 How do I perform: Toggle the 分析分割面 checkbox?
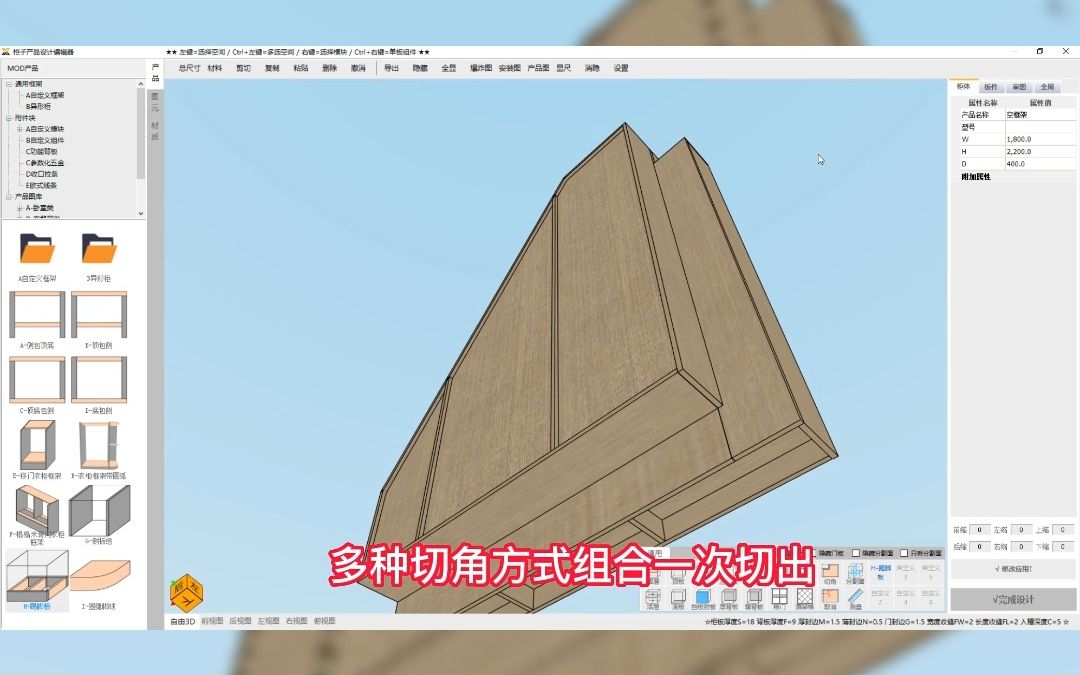[904, 553]
